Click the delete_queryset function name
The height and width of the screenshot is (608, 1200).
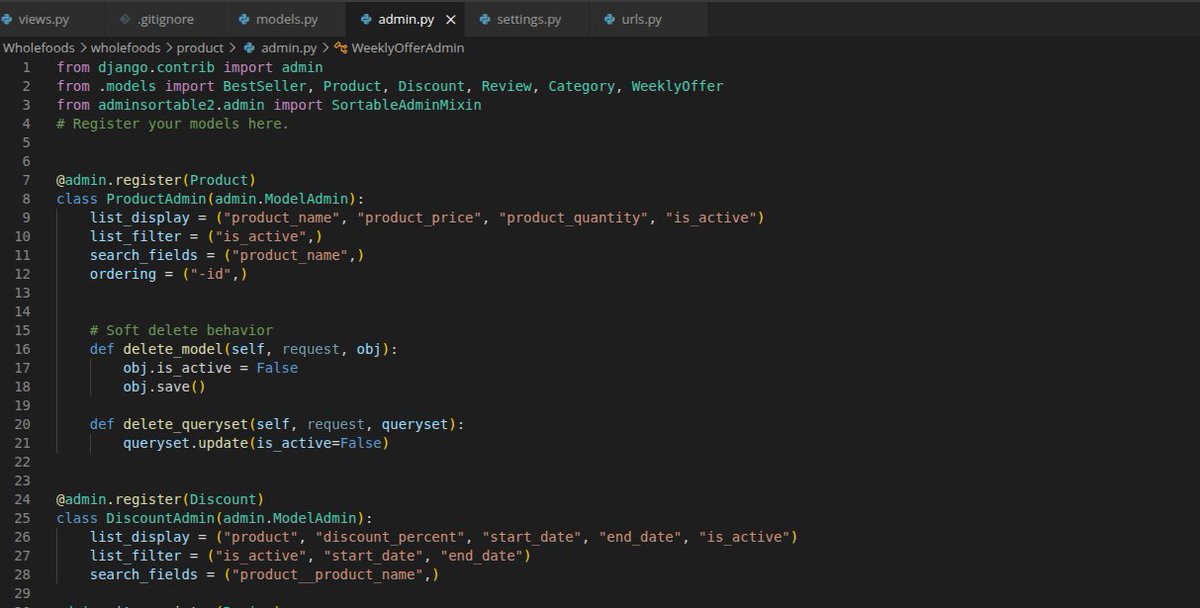[x=186, y=424]
